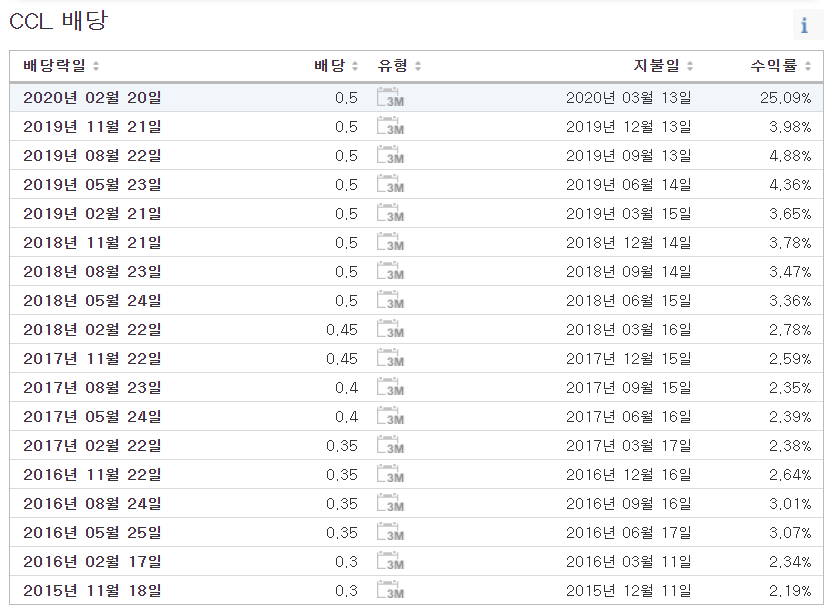The image size is (836, 614).
Task: Click the 3M calendar icon in 2017년 05월 24일 row
Action: [x=390, y=416]
